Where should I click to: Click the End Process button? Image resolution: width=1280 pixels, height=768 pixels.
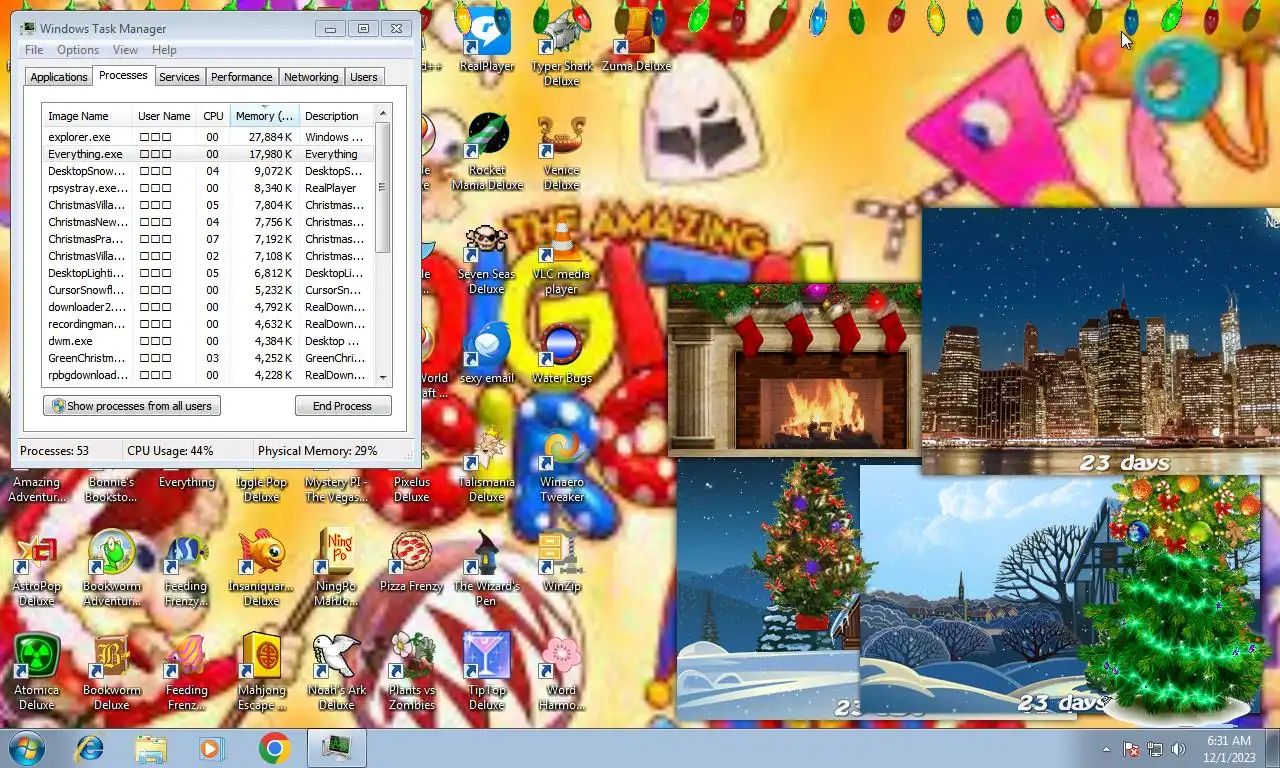342,406
